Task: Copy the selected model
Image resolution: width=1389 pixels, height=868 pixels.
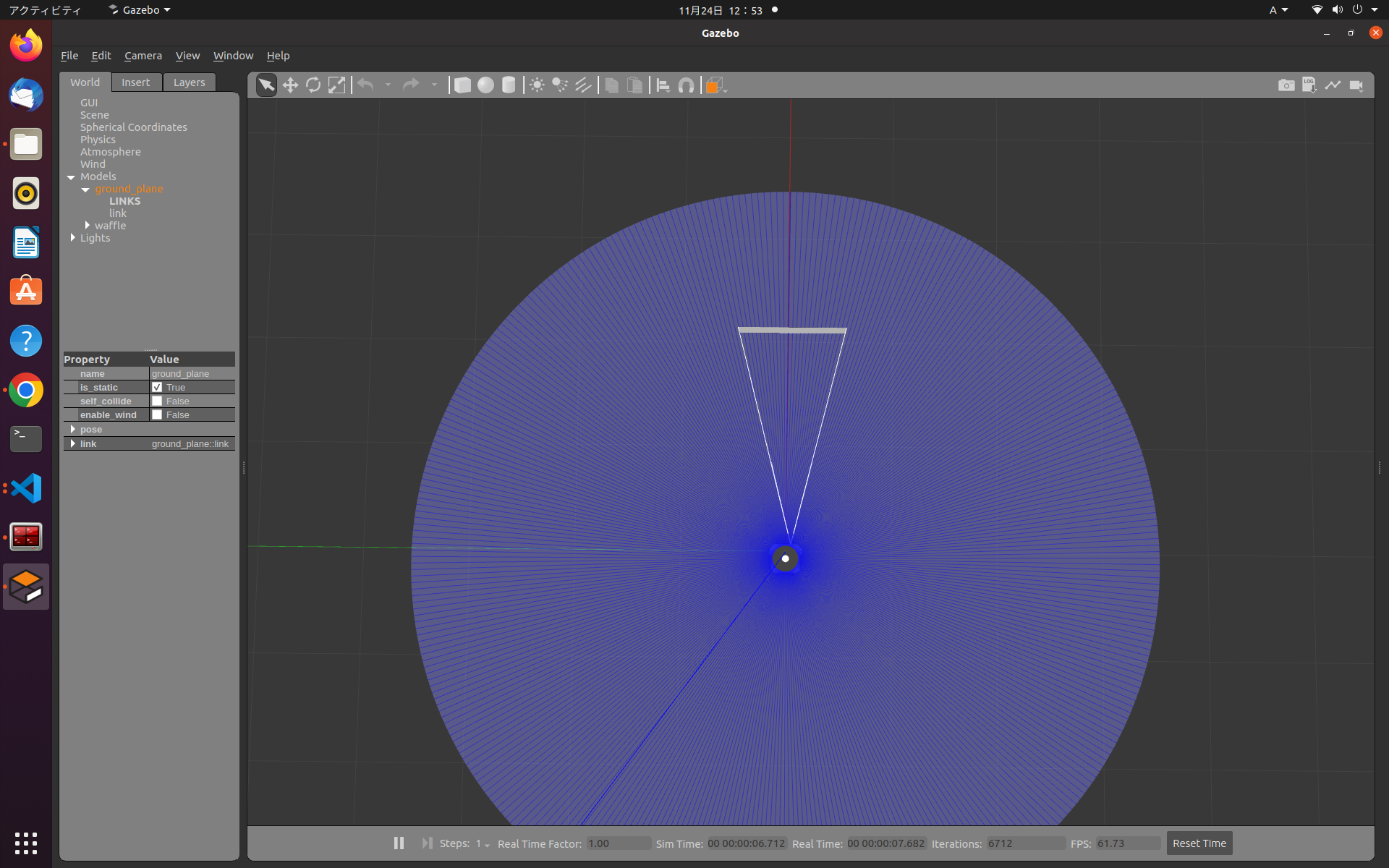Action: 611,85
